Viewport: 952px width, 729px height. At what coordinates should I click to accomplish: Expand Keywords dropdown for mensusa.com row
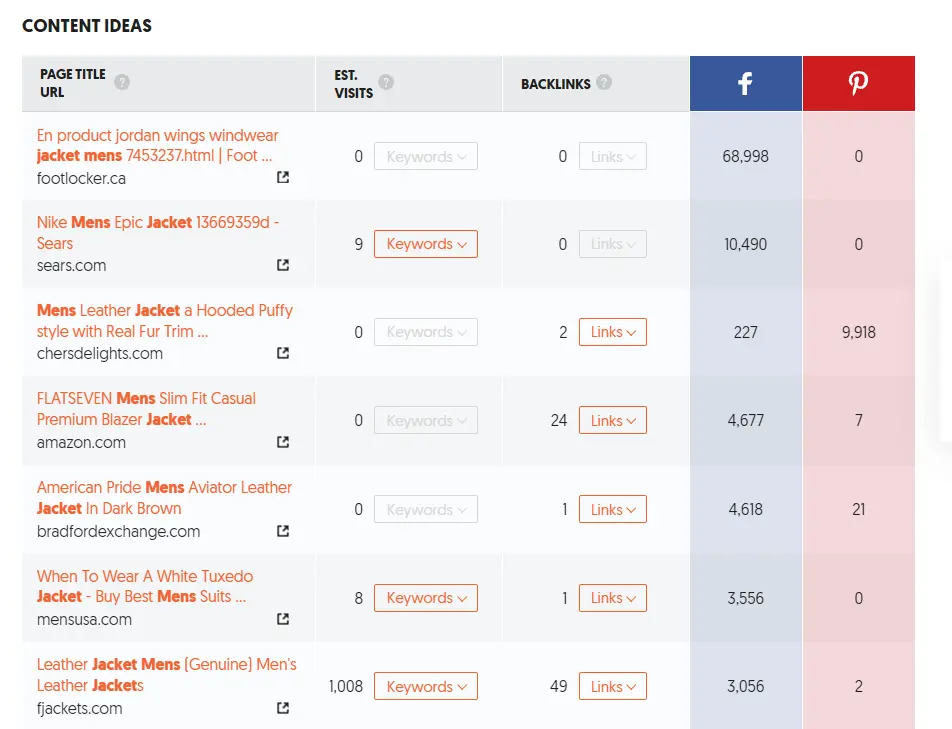point(425,598)
